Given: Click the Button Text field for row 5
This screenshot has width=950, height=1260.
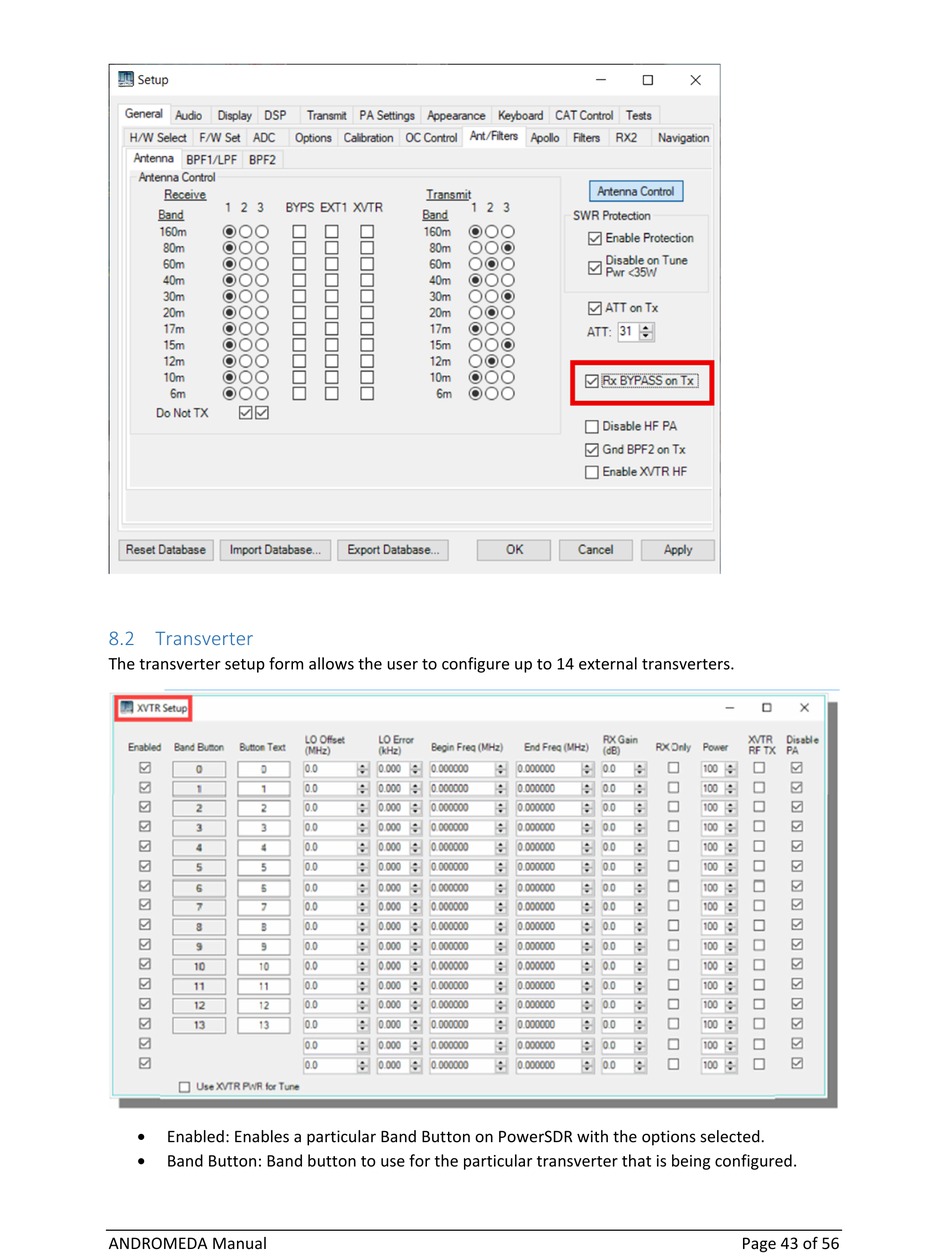Looking at the screenshot, I should [x=264, y=868].
